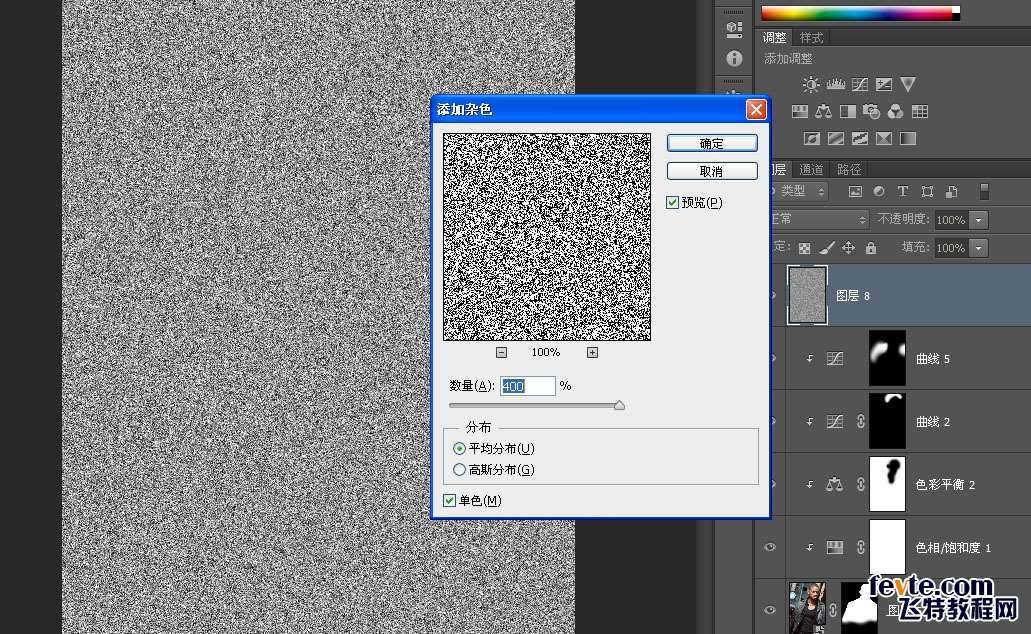This screenshot has width=1031, height=634.
Task: Click the Opacity value field
Action: 951,220
